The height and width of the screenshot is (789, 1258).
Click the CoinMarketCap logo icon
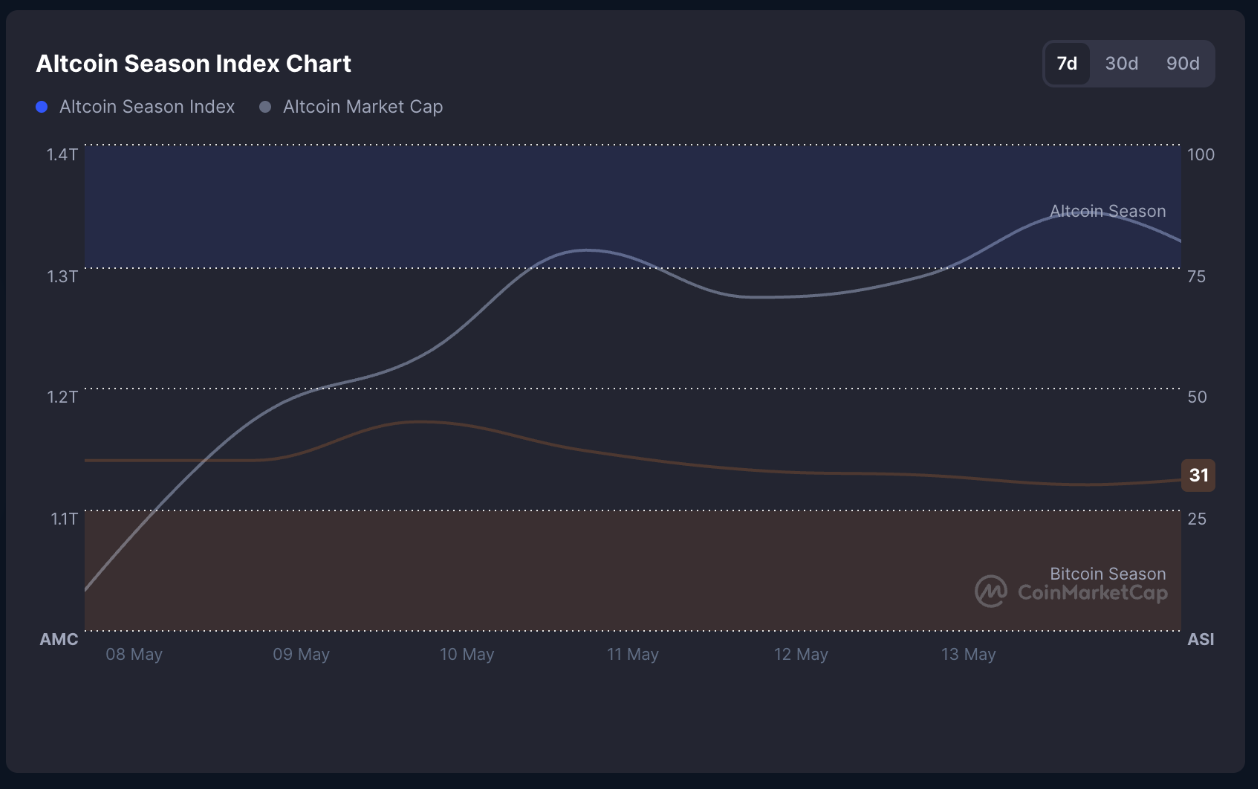click(x=991, y=591)
